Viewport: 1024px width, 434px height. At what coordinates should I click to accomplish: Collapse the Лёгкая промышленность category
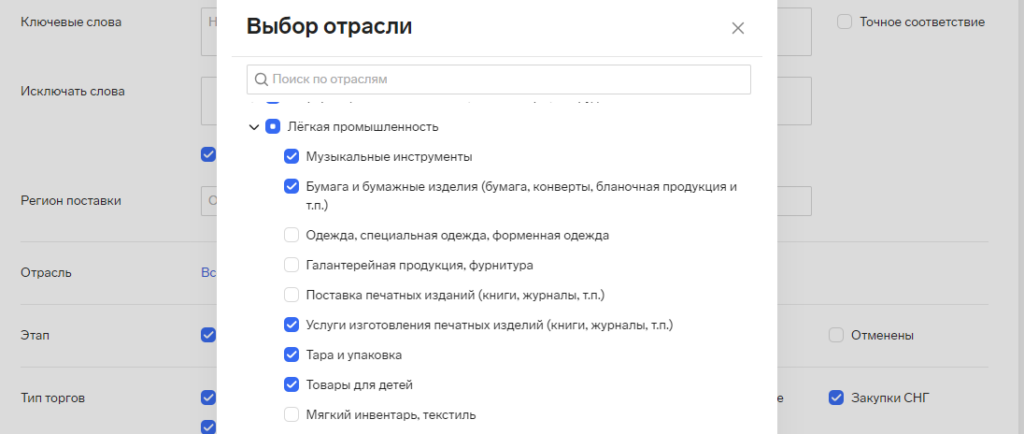click(254, 127)
